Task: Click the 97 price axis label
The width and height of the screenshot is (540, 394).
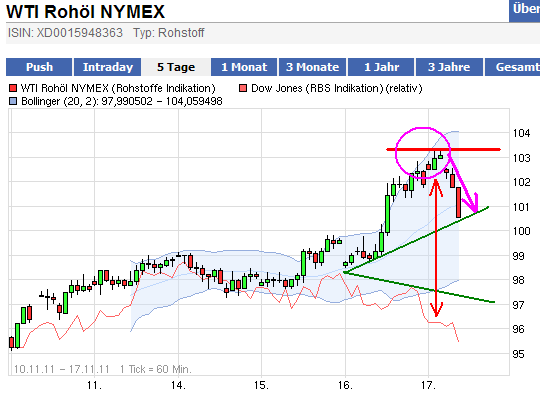Action: [518, 305]
